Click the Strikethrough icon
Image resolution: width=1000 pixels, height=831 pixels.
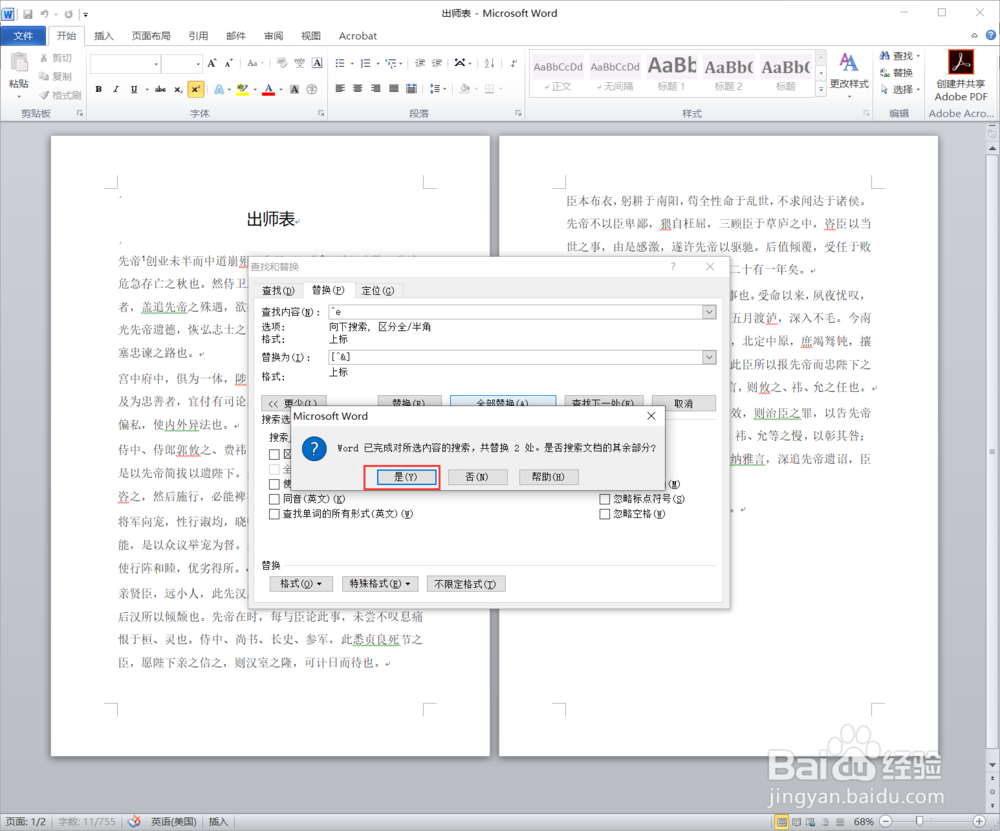point(160,89)
